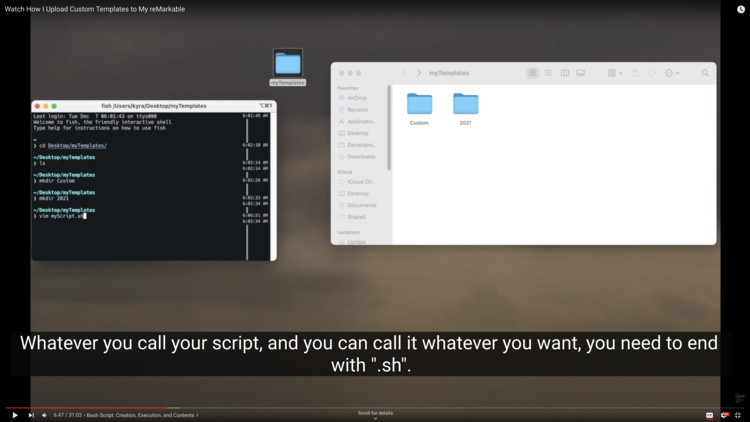
Task: Open video title 'Watch How I Upload Custom Templates'
Action: 95,9
